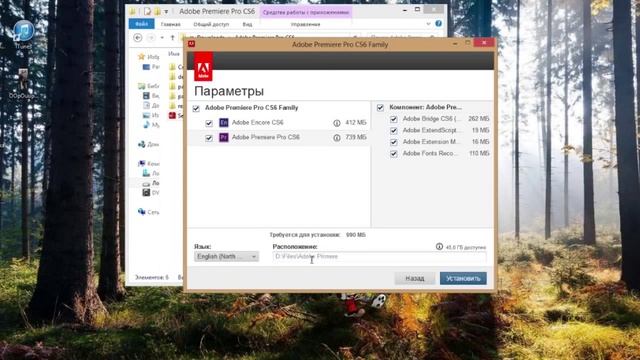Open Desktop under Favorites in Explorer sidebar

[x=151, y=67]
